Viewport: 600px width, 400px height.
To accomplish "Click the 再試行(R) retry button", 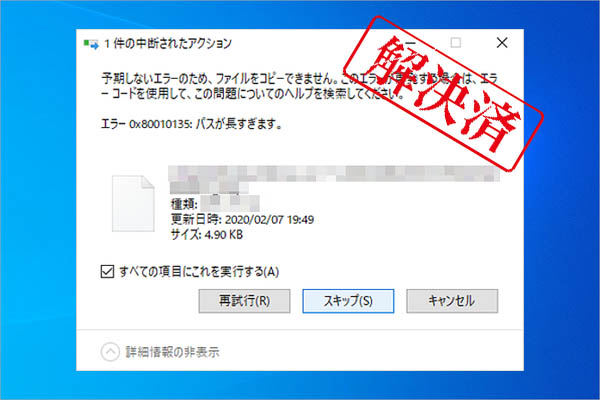I will tap(244, 301).
